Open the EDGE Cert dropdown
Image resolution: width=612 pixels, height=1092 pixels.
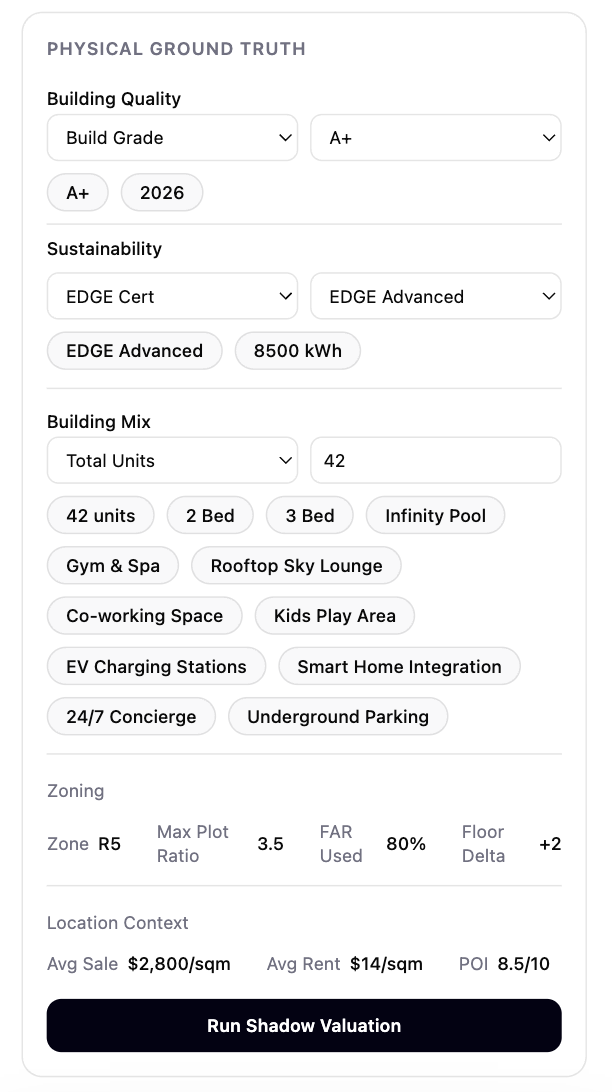(172, 297)
